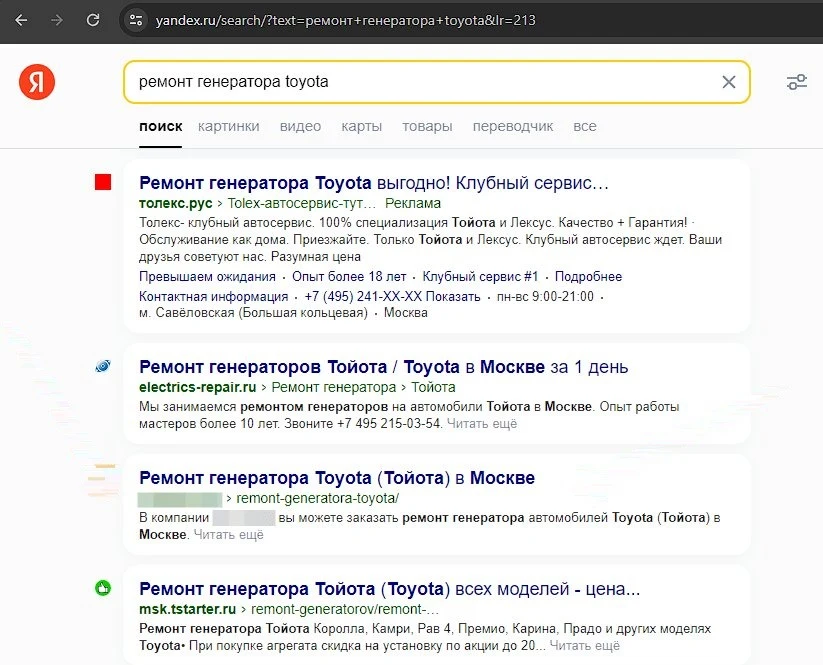Open site information icon in address bar
The height and width of the screenshot is (665, 823).
[x=136, y=20]
